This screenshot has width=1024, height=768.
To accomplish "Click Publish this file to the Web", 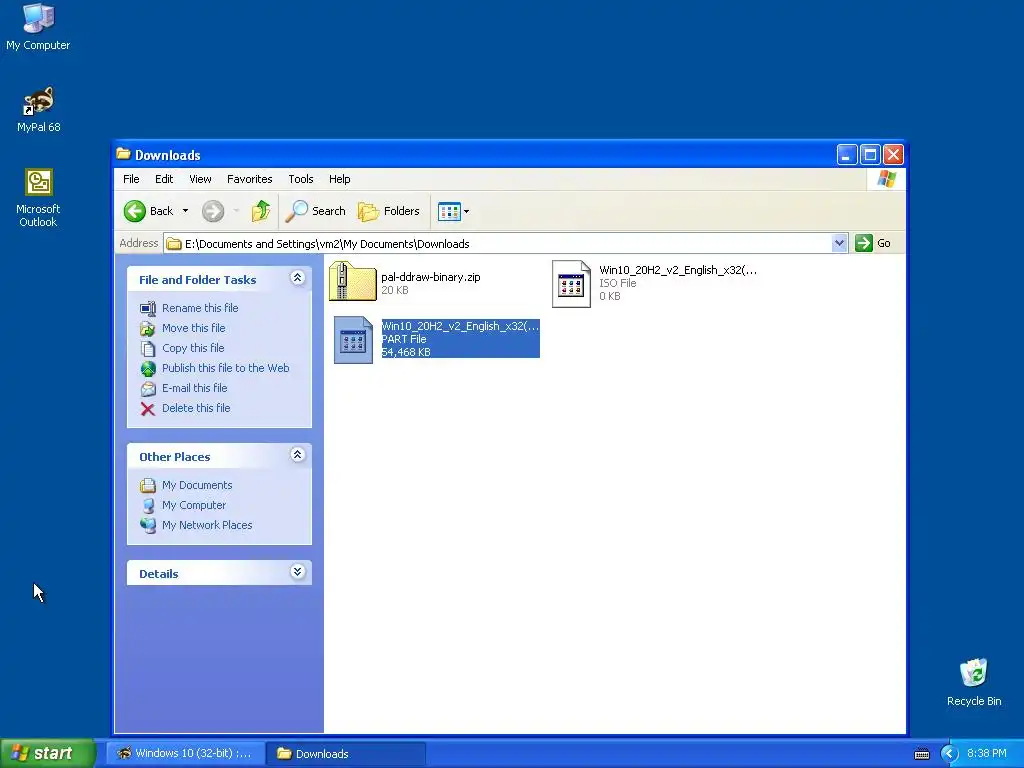I will (225, 368).
